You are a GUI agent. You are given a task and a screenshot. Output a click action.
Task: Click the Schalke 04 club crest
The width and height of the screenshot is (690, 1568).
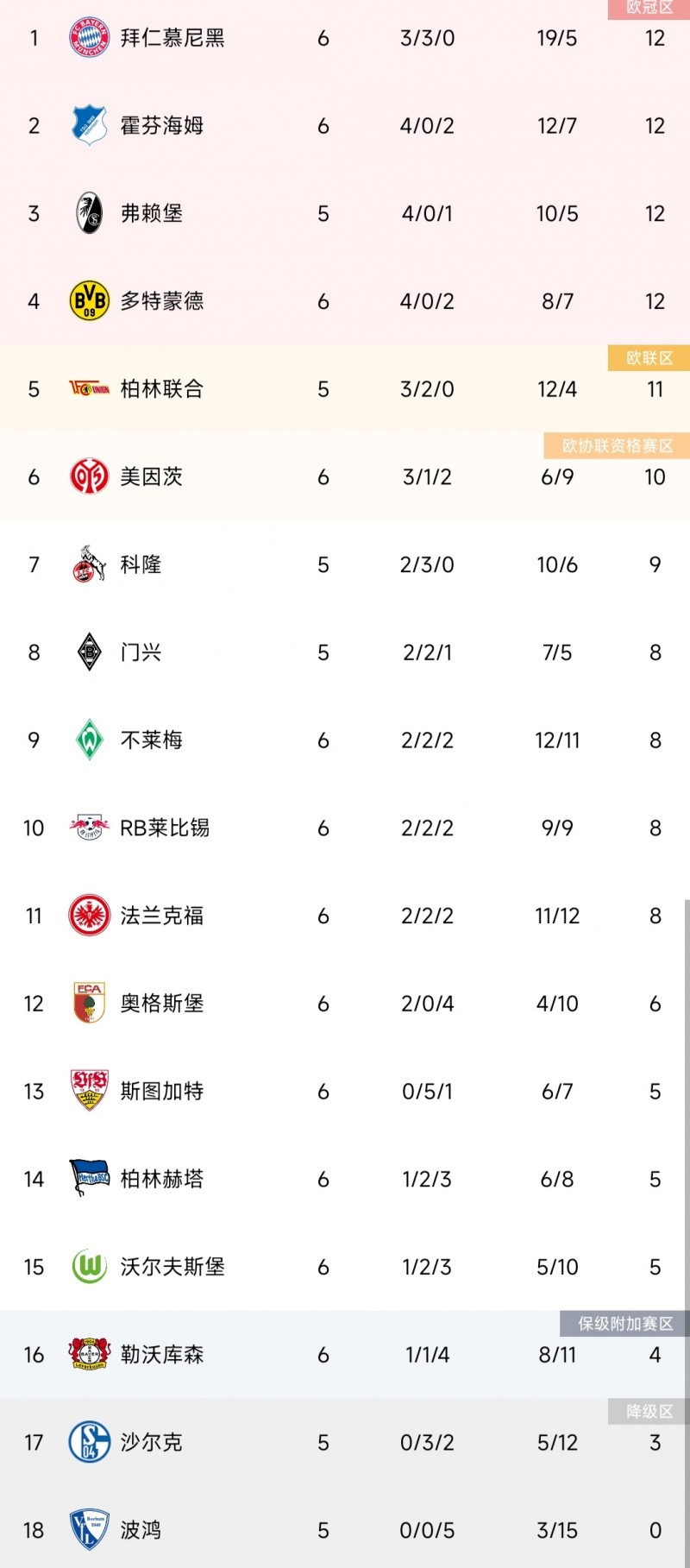pos(89,1440)
